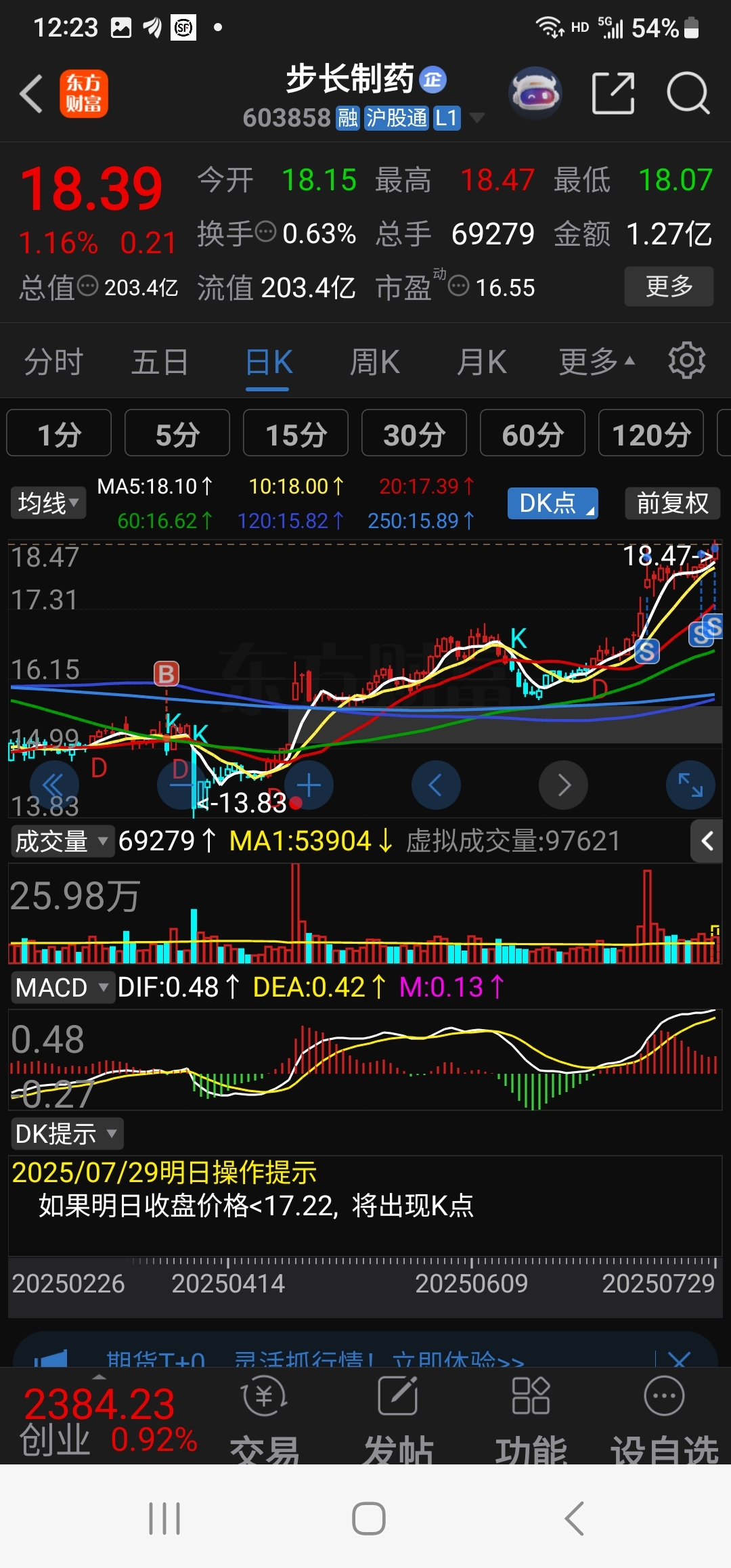The width and height of the screenshot is (731, 1568).
Task: Select the 15分 period button
Action: (x=296, y=433)
